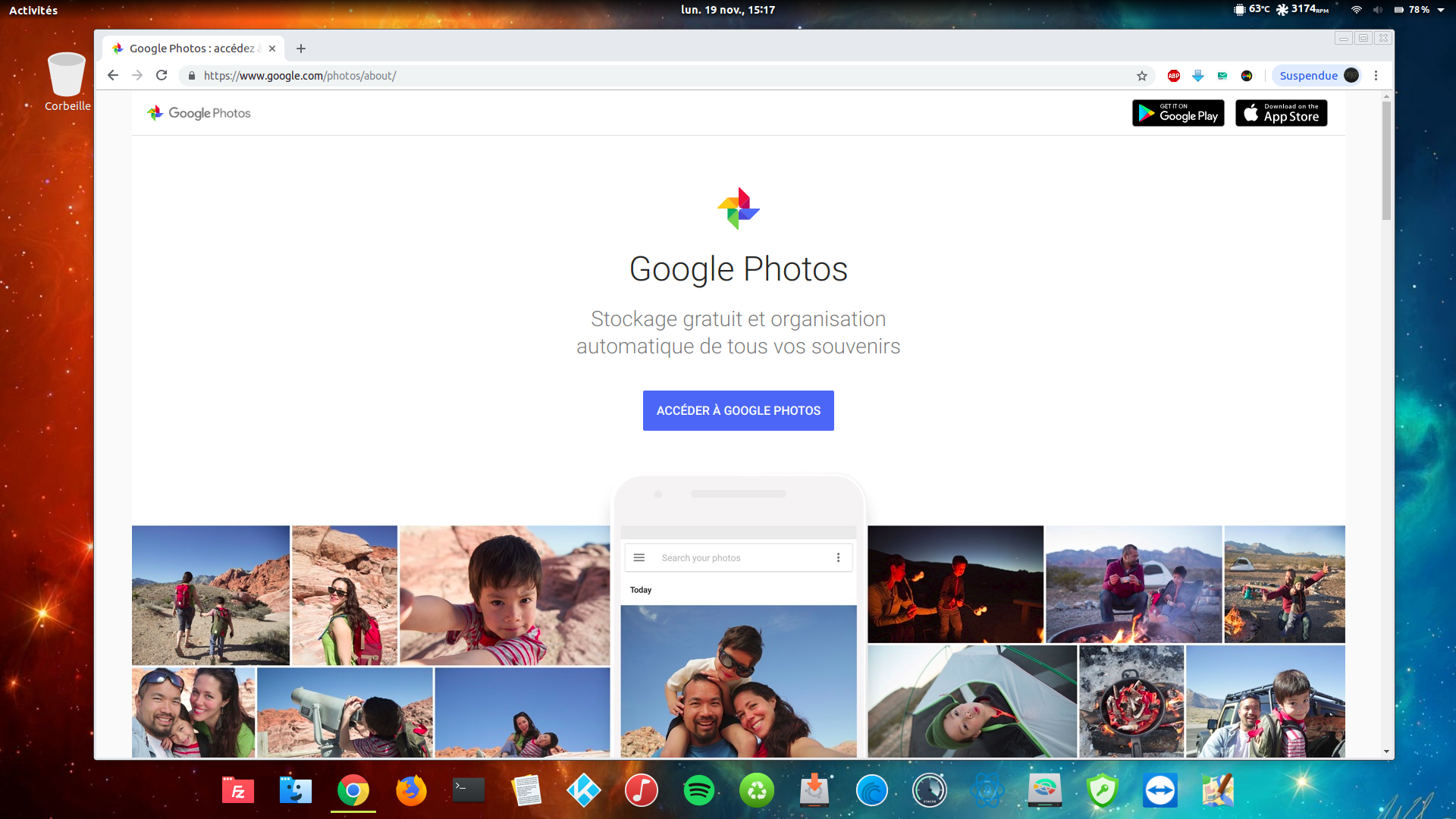Click the URL address bar
Image resolution: width=1456 pixels, height=819 pixels.
667,76
